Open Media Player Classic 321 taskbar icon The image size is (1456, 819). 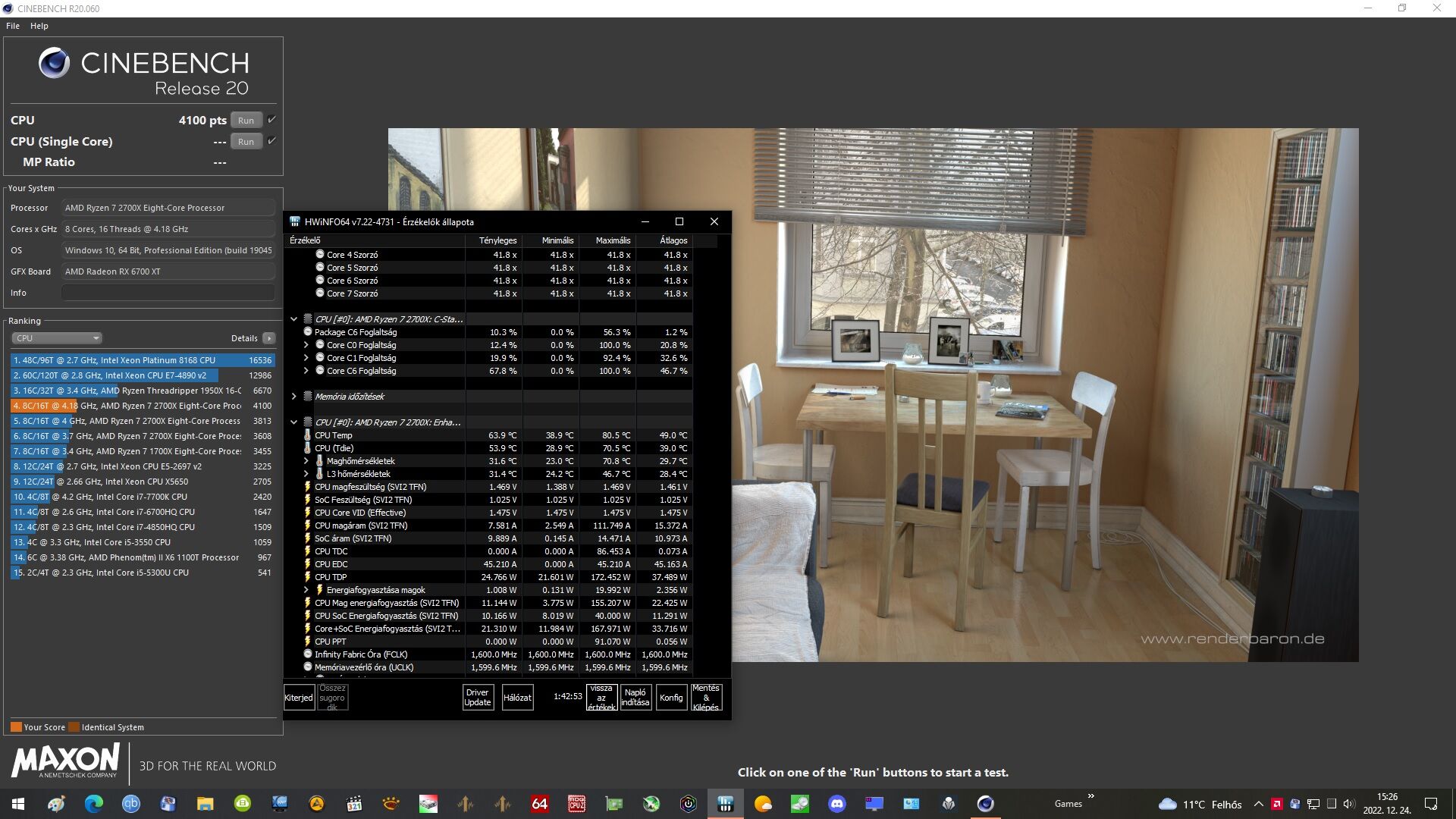click(x=353, y=804)
